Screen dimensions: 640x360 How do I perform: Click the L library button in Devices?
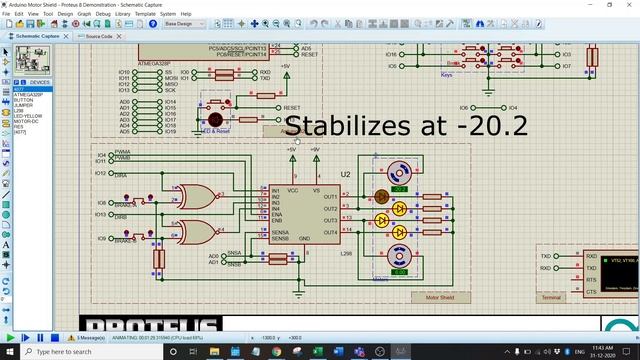[x=23, y=82]
